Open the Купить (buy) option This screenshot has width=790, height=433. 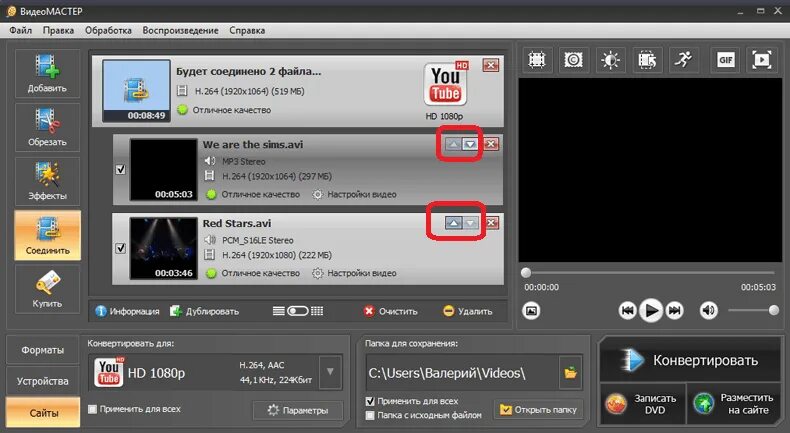(47, 289)
